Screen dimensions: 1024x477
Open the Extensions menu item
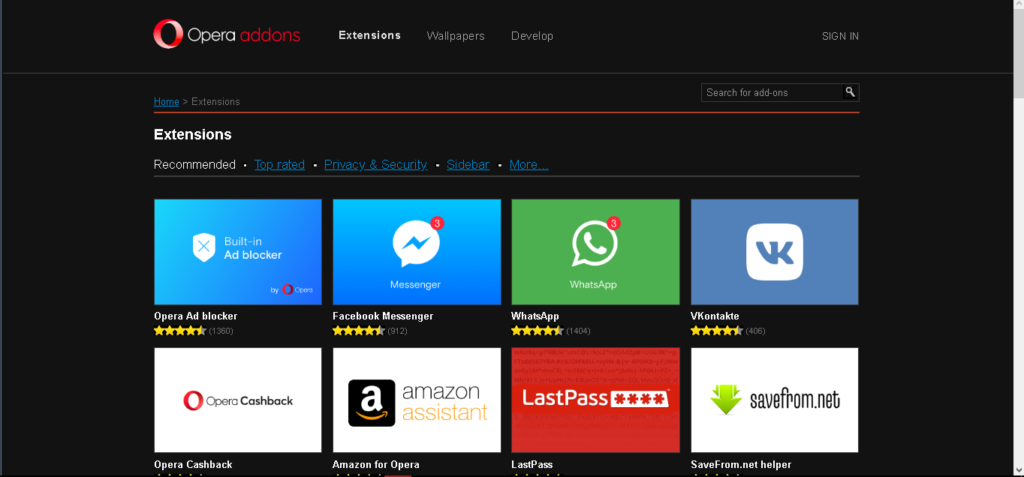[370, 35]
